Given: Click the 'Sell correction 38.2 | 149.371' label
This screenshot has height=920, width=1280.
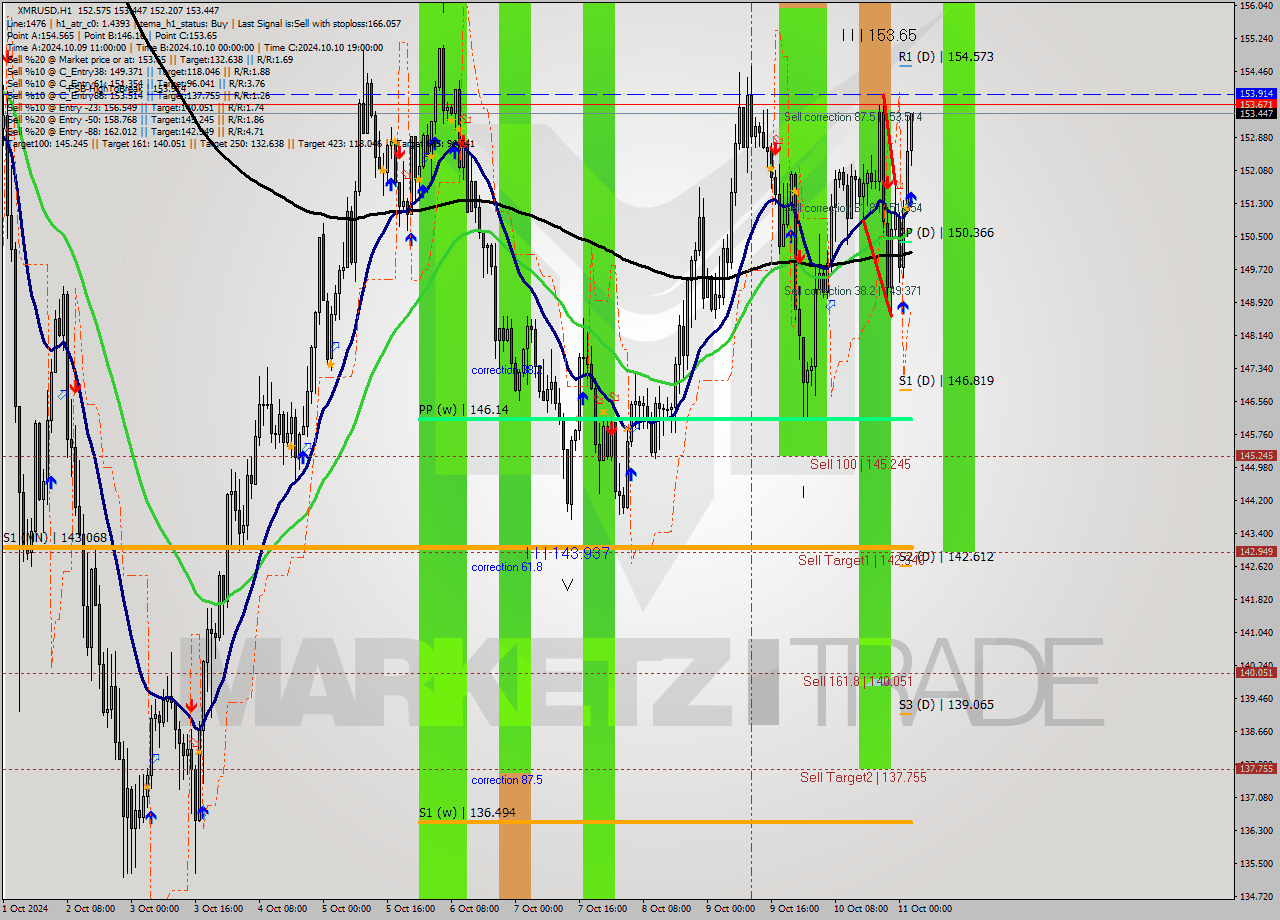Looking at the screenshot, I should [853, 291].
